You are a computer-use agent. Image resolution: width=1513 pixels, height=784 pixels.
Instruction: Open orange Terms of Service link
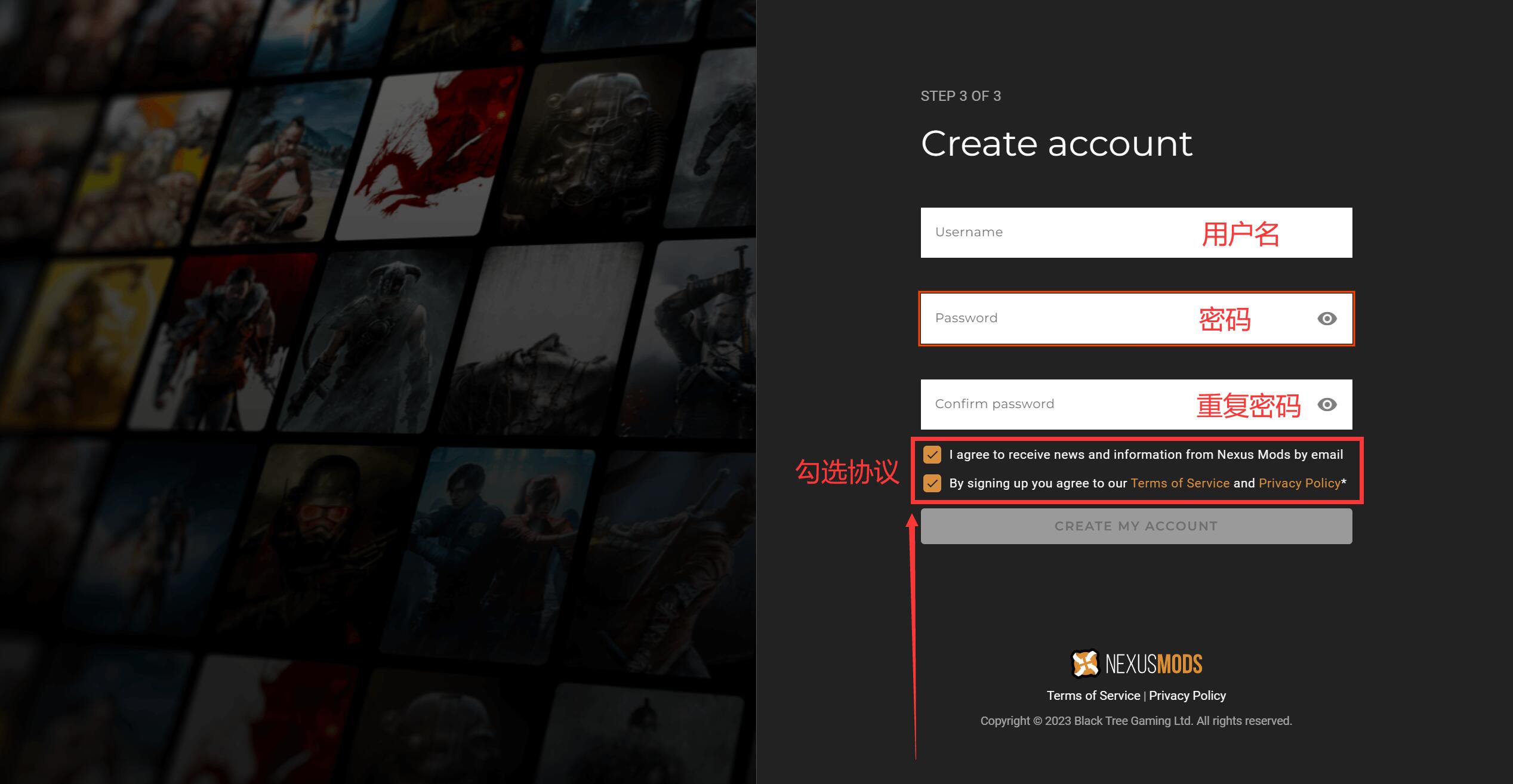click(1179, 483)
